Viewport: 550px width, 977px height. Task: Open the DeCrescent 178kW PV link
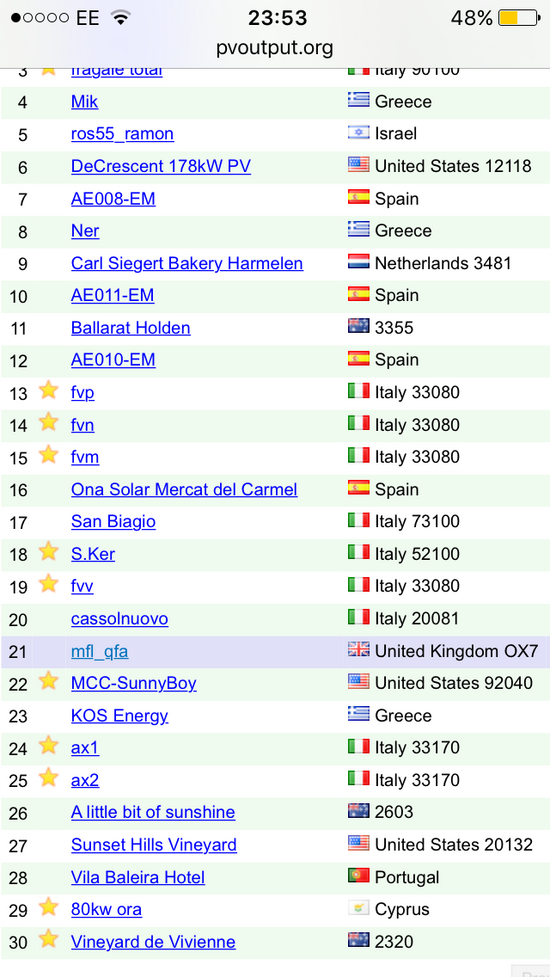pos(161,166)
